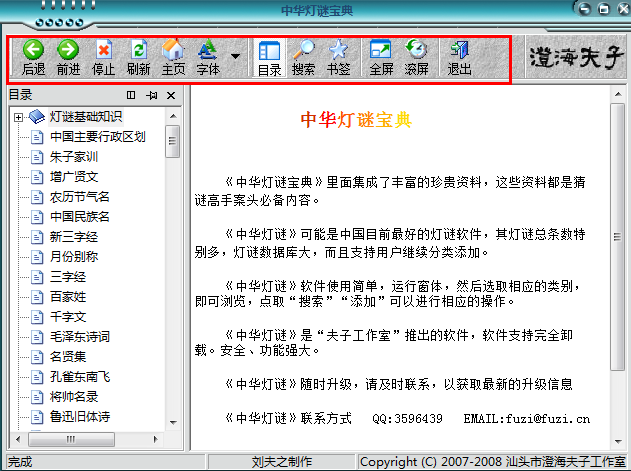The width and height of the screenshot is (631, 471).
Task: Click content pane scroll up arrow
Action: click(618, 95)
